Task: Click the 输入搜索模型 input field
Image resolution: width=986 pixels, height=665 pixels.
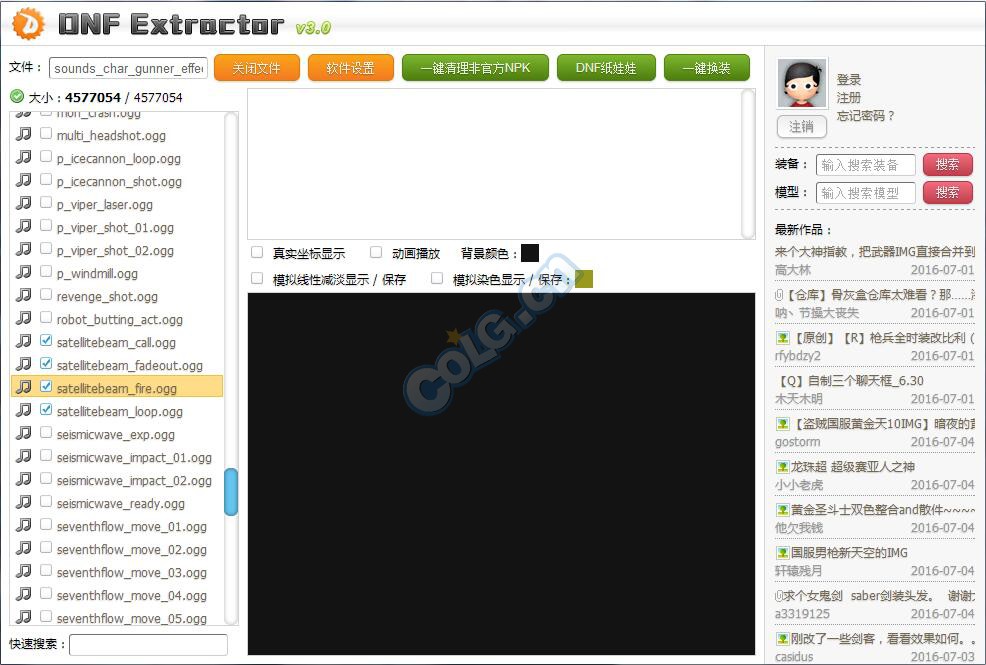Action: tap(866, 192)
